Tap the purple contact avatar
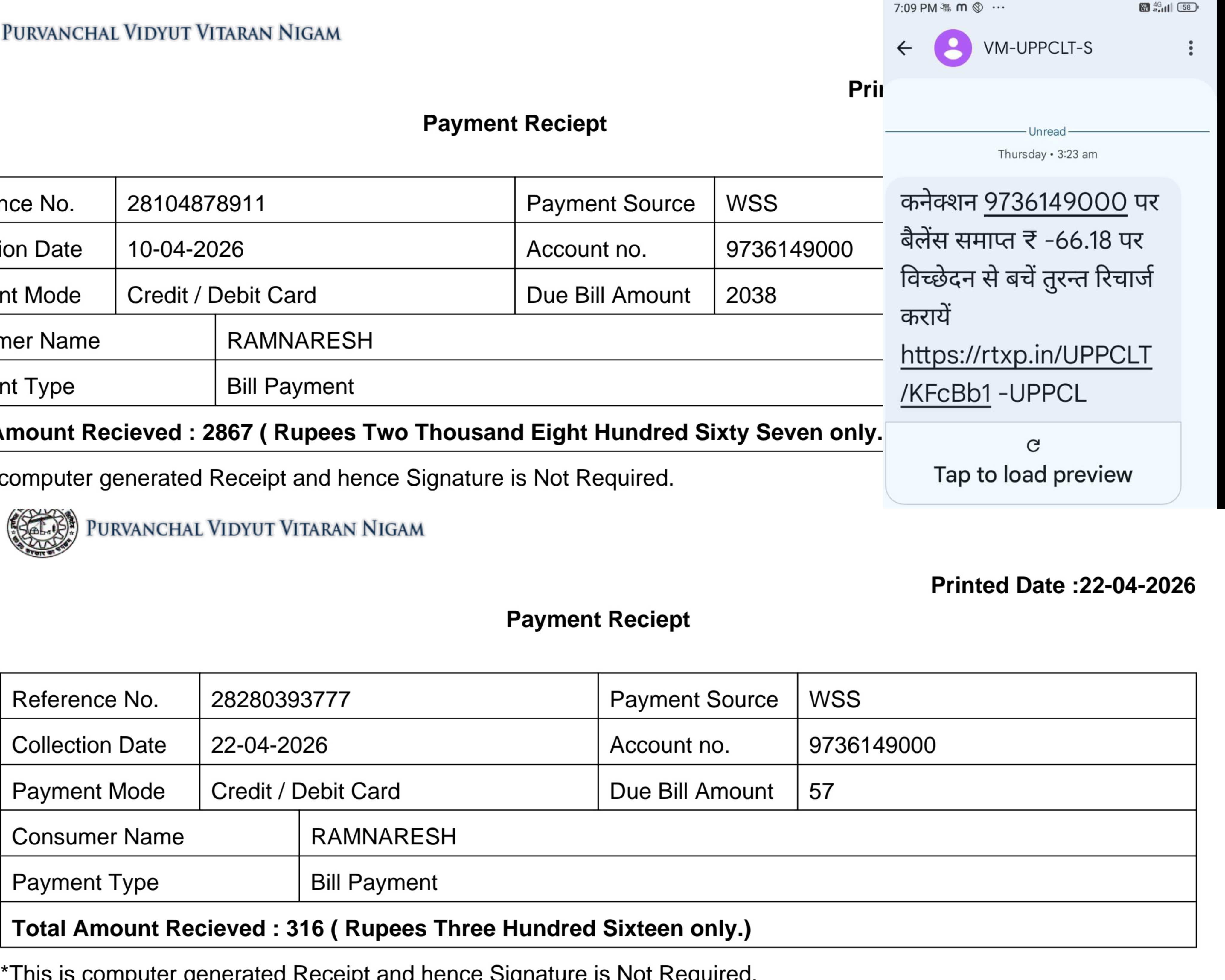This screenshot has height=980, width=1225. pyautogui.click(x=953, y=48)
